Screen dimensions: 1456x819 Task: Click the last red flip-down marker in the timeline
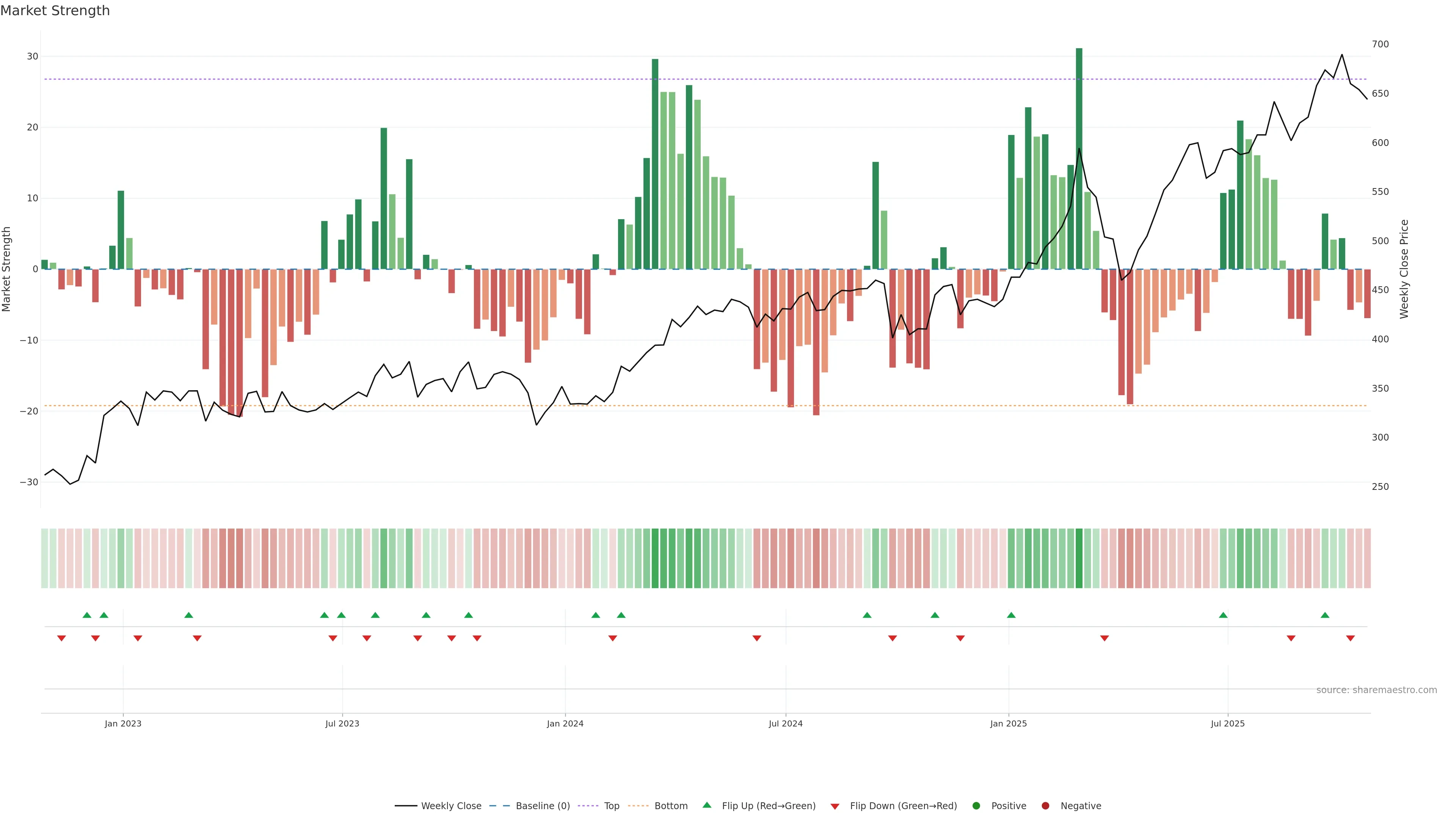click(1350, 638)
